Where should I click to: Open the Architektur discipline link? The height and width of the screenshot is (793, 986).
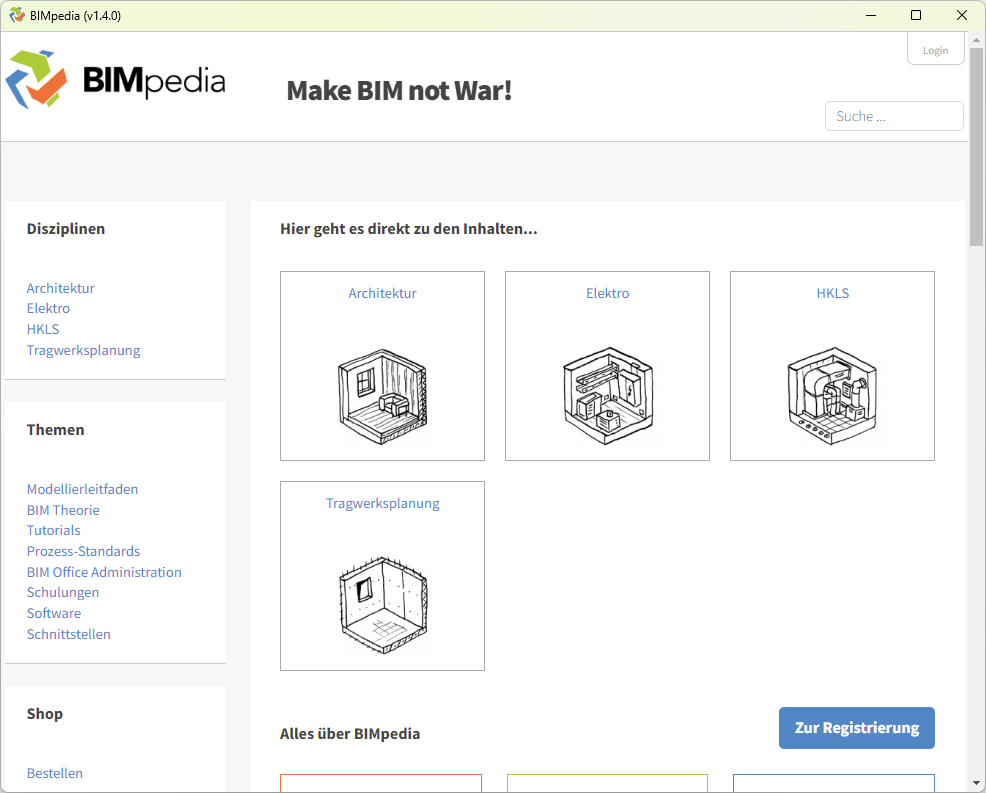[60, 288]
